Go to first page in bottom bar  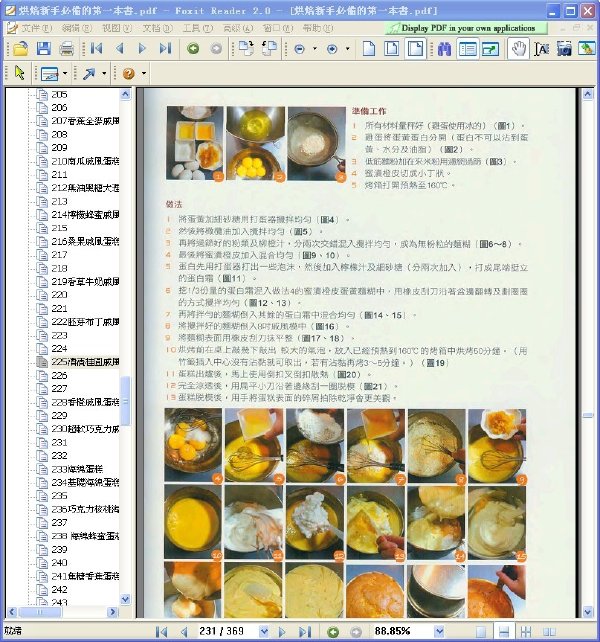162,631
